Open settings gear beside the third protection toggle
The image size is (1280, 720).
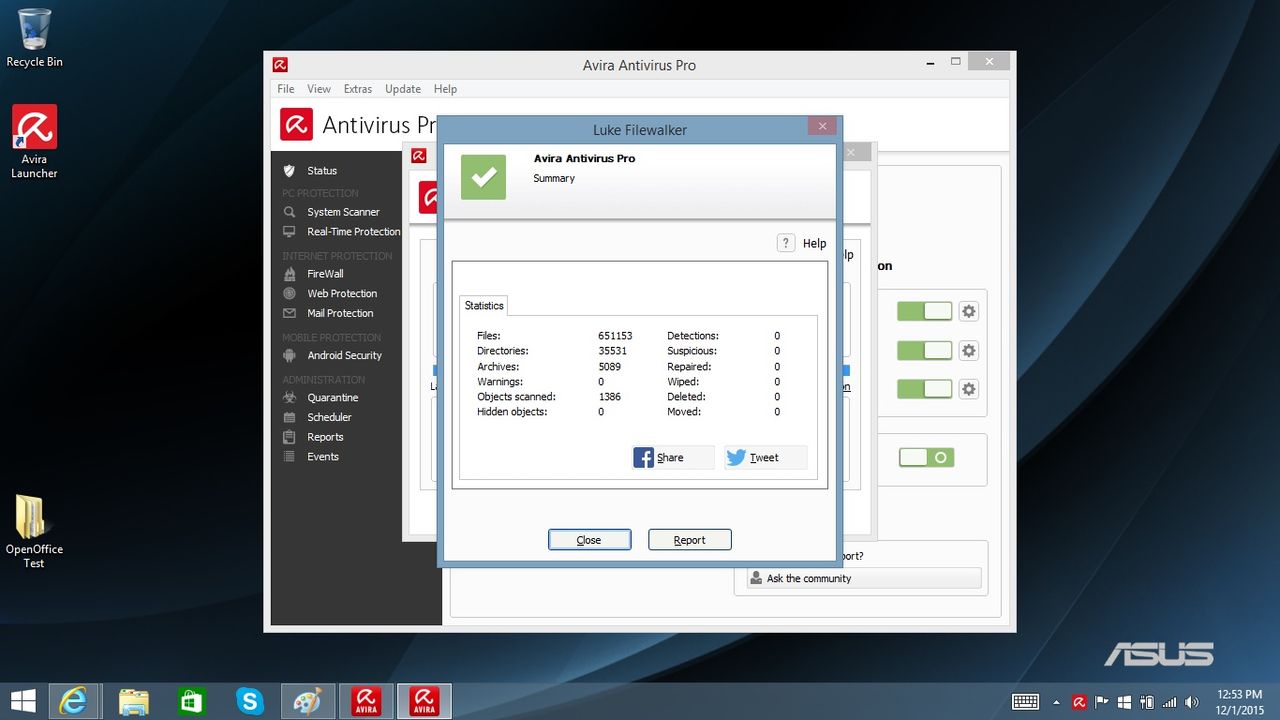968,389
